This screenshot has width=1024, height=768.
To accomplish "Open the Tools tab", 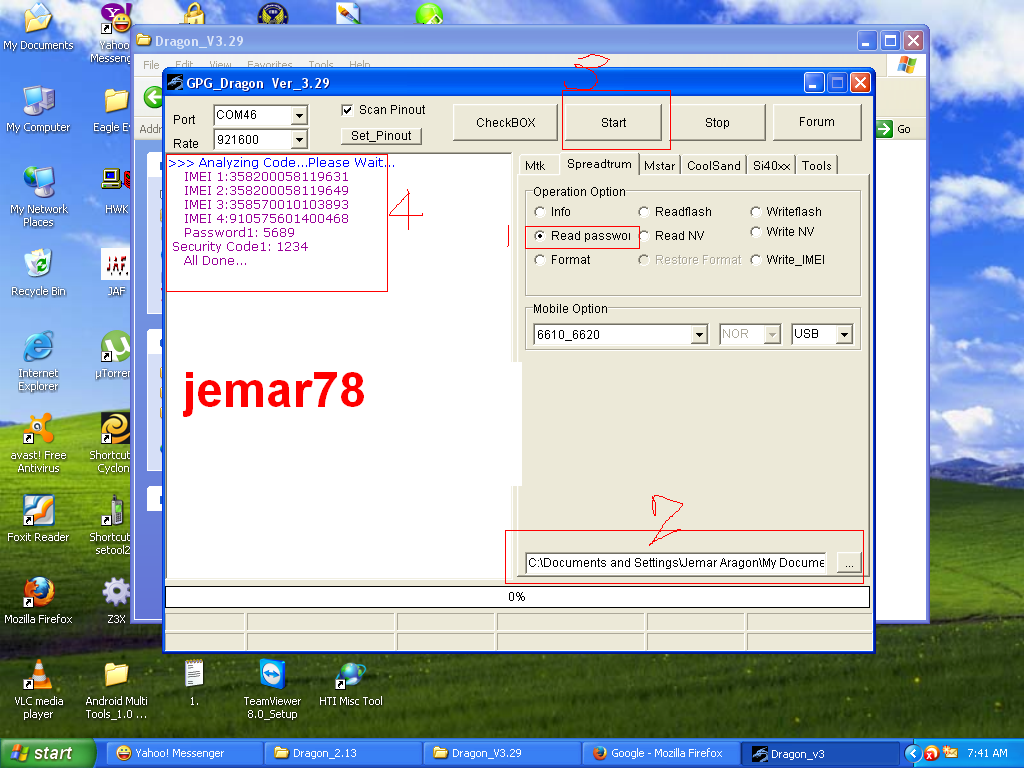I will (816, 164).
